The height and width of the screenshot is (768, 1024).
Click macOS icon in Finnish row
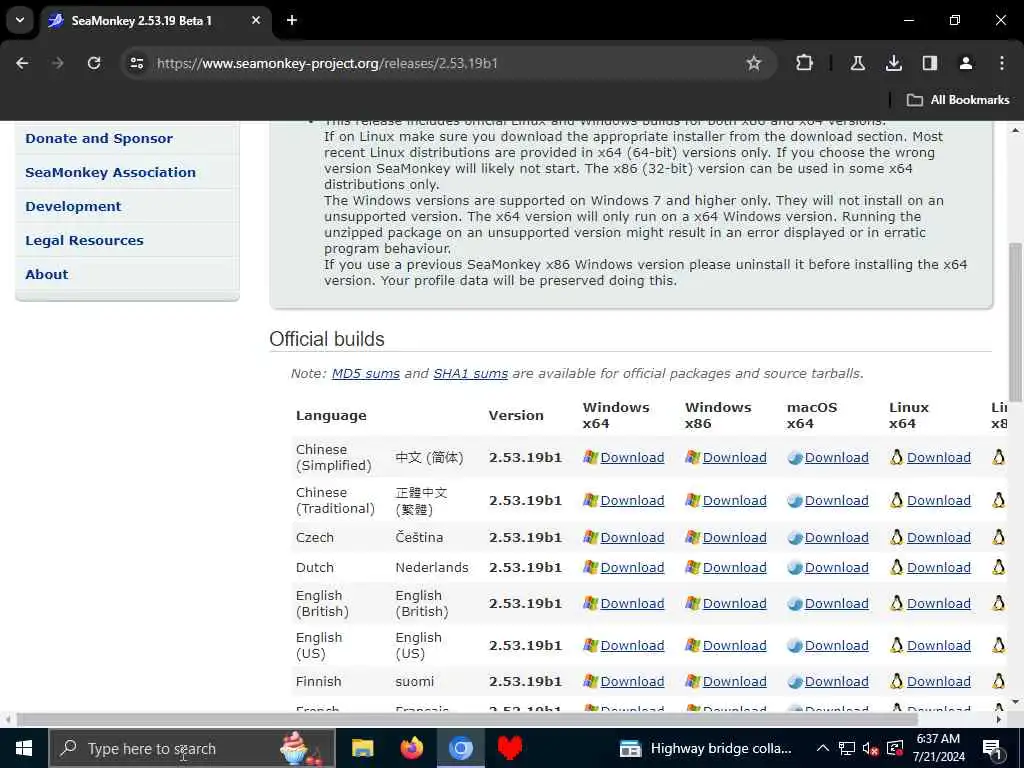tap(795, 682)
